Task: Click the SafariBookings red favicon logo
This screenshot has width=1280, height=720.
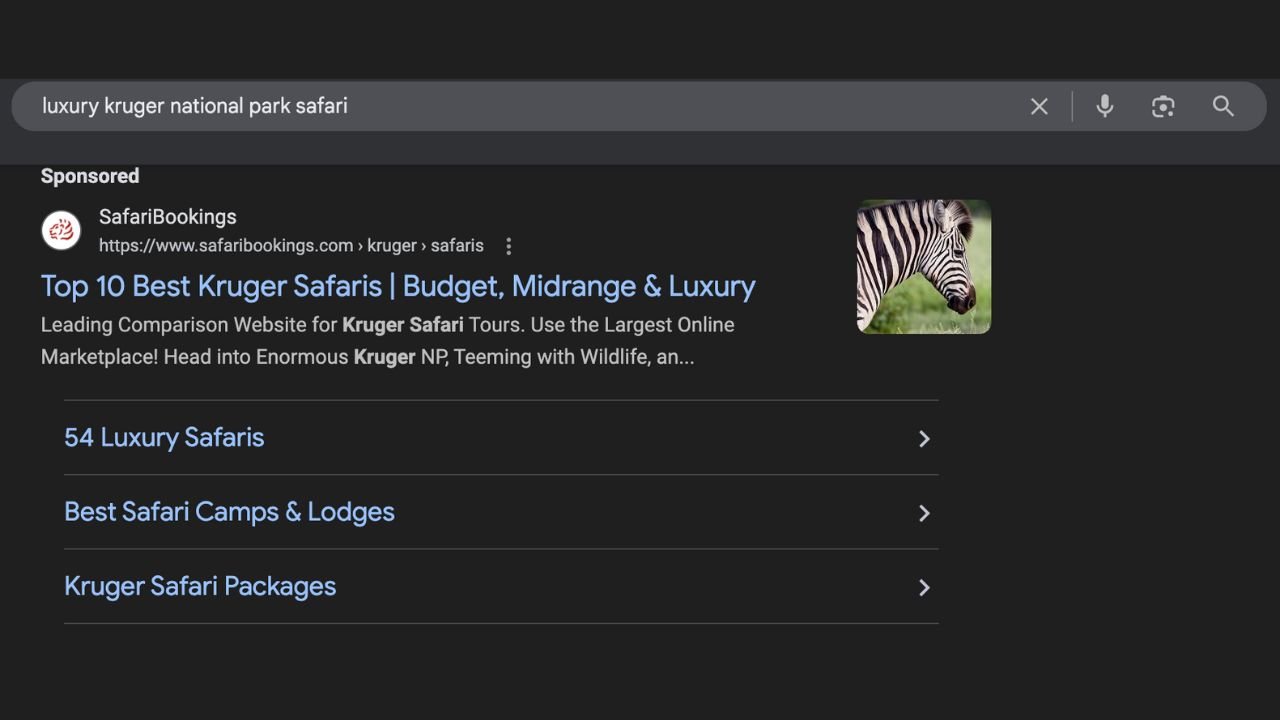Action: click(x=61, y=231)
